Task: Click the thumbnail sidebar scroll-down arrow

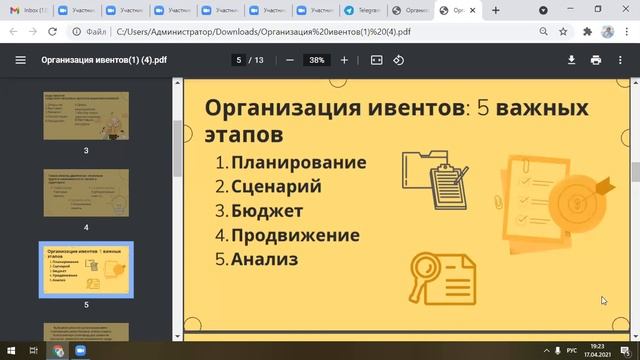Action: (177, 336)
